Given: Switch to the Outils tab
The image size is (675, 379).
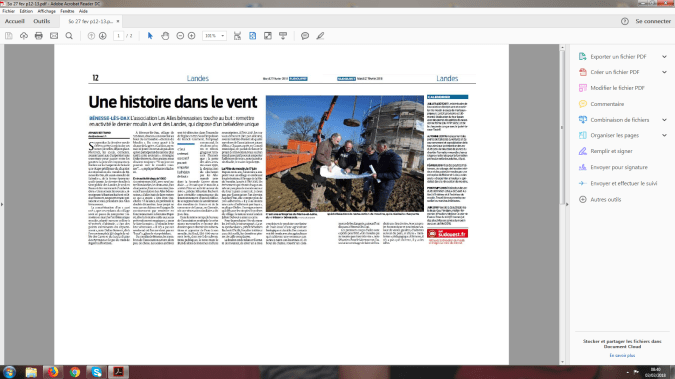Looking at the screenshot, I should tap(42, 21).
